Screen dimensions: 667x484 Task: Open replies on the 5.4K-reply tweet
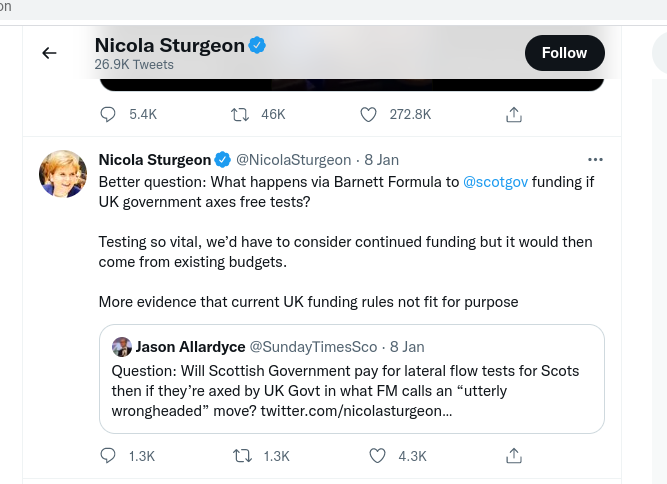pyautogui.click(x=108, y=114)
